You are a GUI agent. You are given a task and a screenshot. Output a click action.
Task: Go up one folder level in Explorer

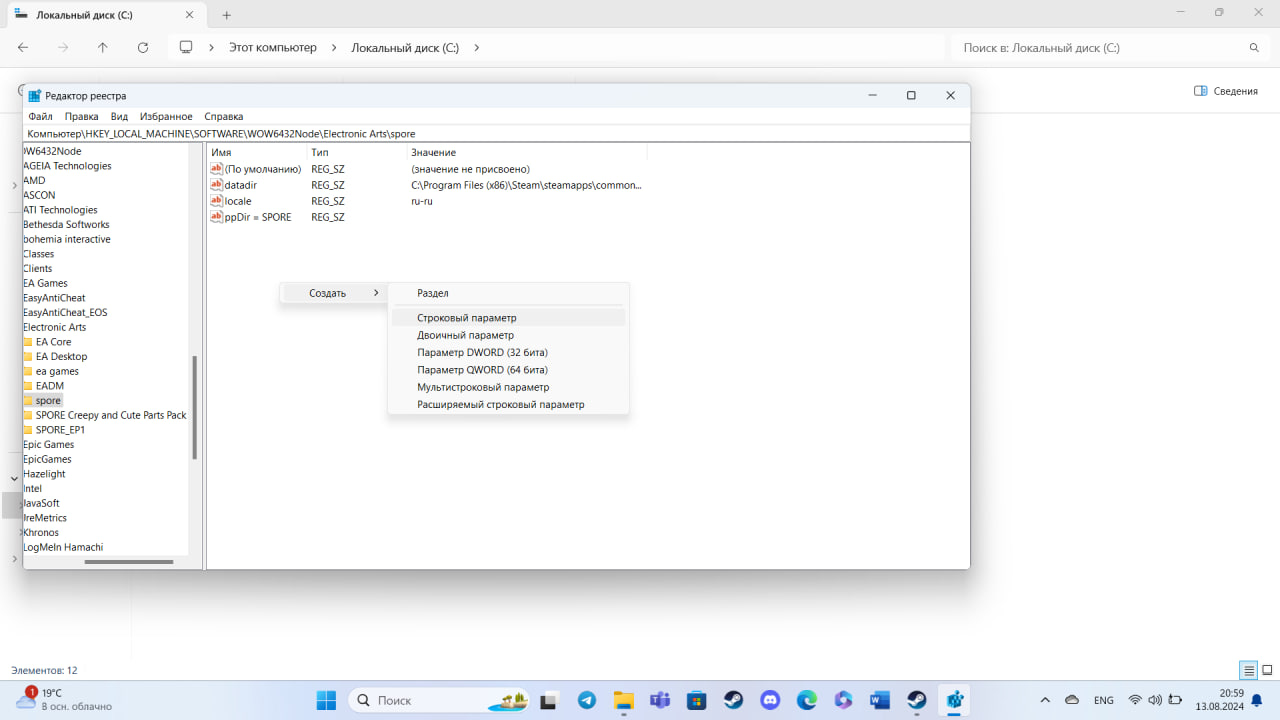(102, 47)
